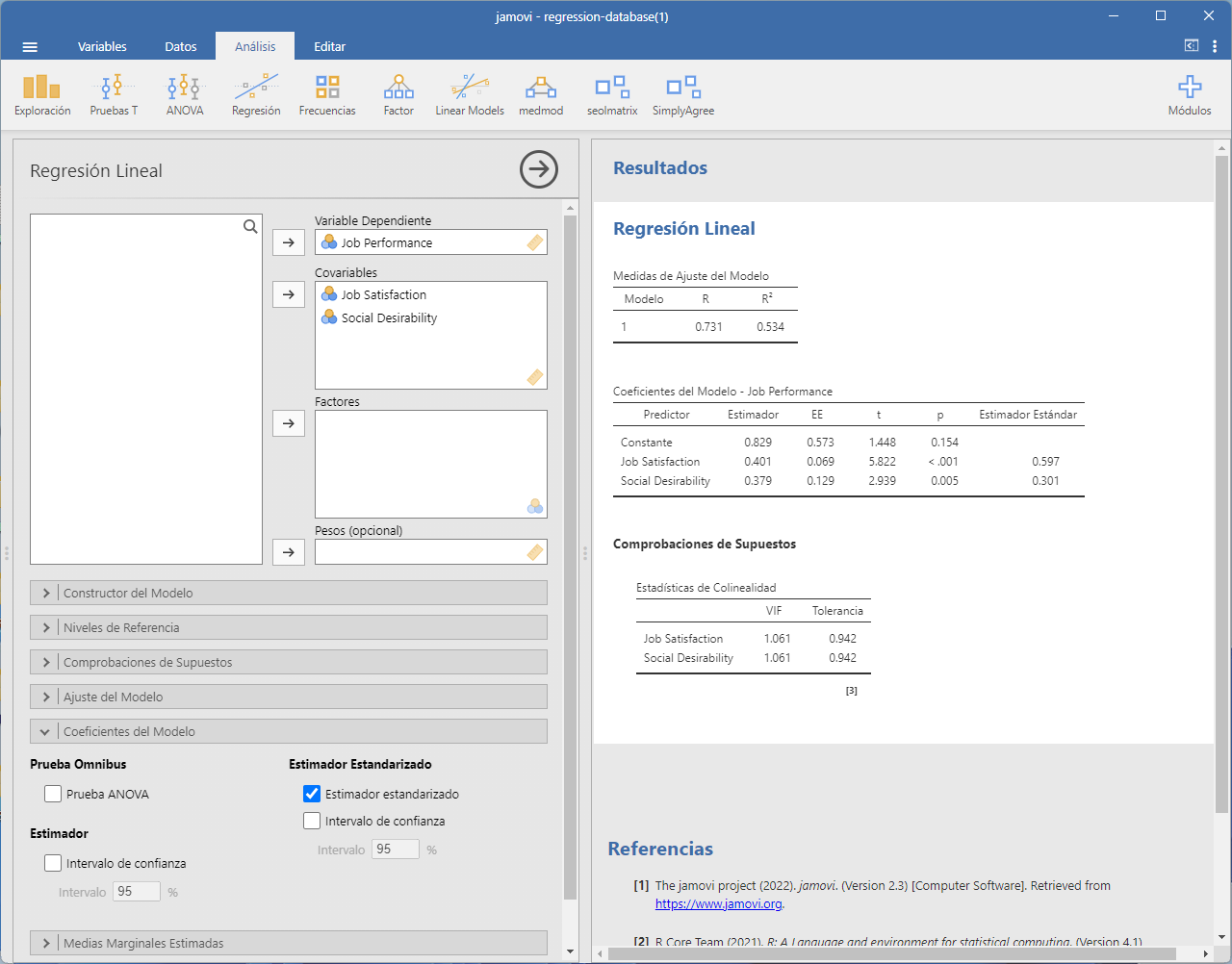Collapse the Coeficientes del Modelo section
The width and height of the screenshot is (1232, 964).
point(289,731)
